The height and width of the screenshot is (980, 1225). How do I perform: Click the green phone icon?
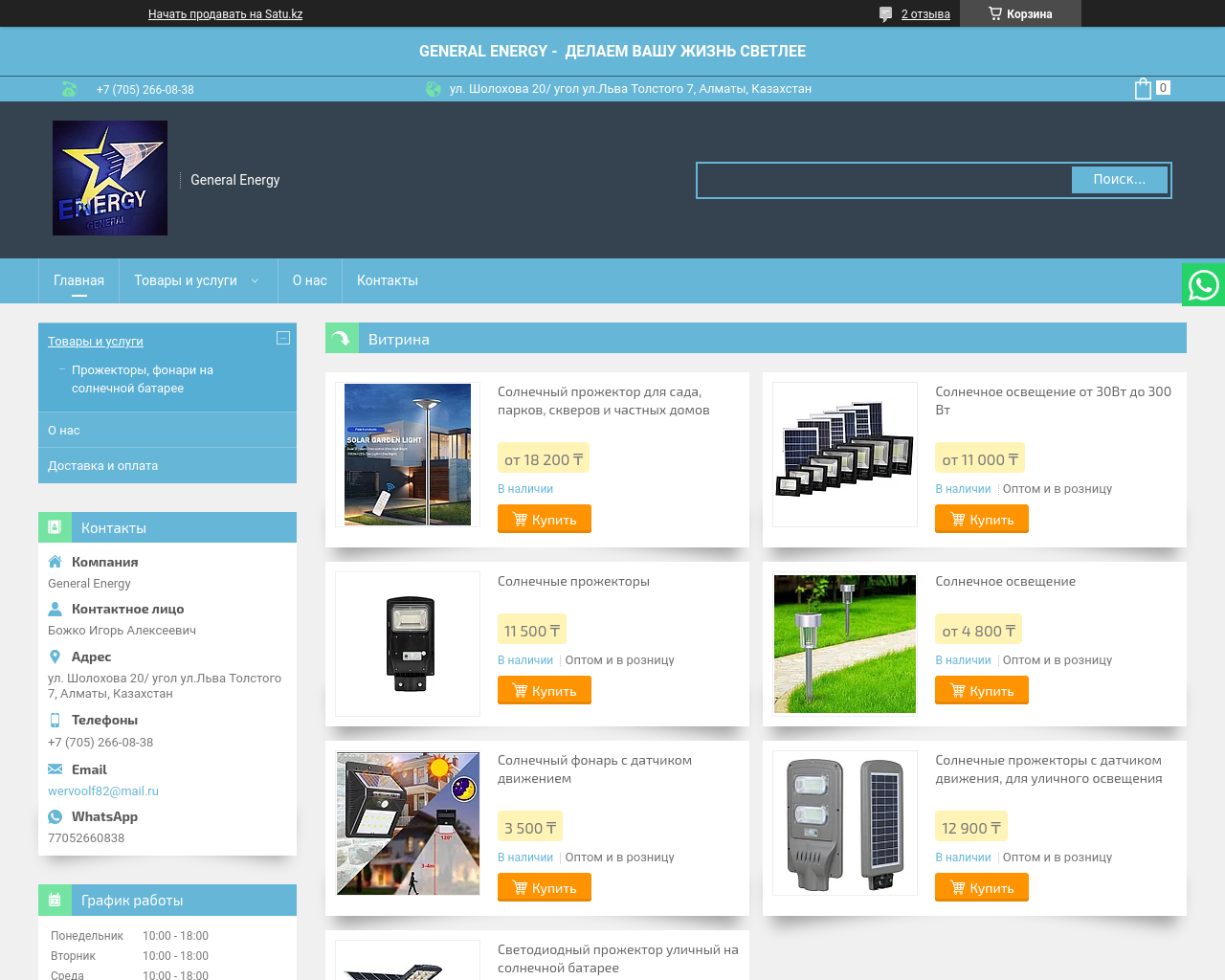69,89
